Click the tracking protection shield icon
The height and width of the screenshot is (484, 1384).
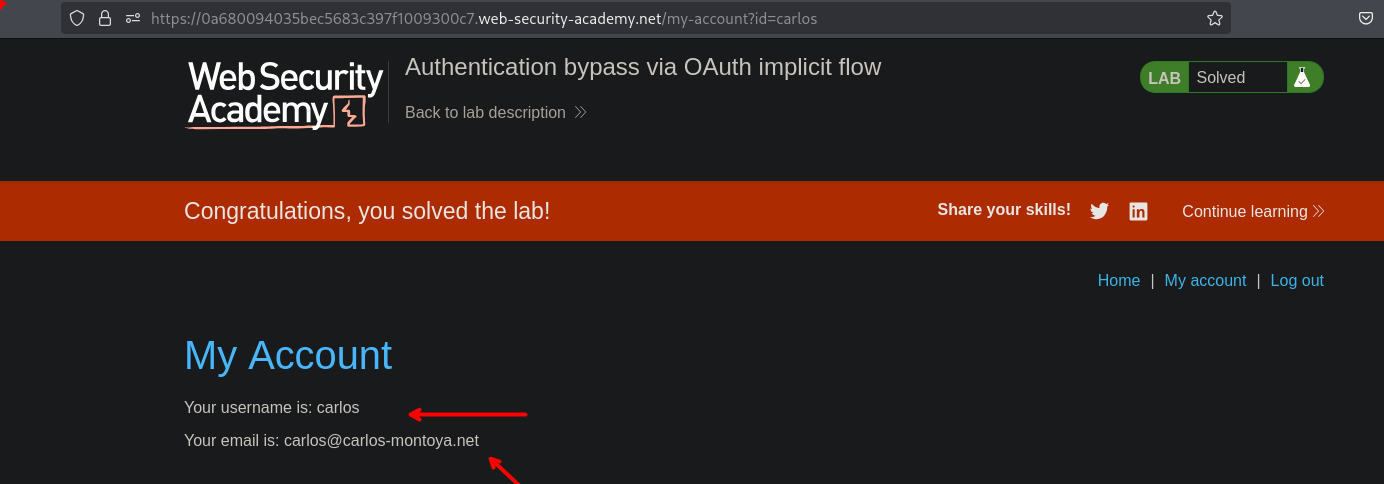click(x=77, y=18)
